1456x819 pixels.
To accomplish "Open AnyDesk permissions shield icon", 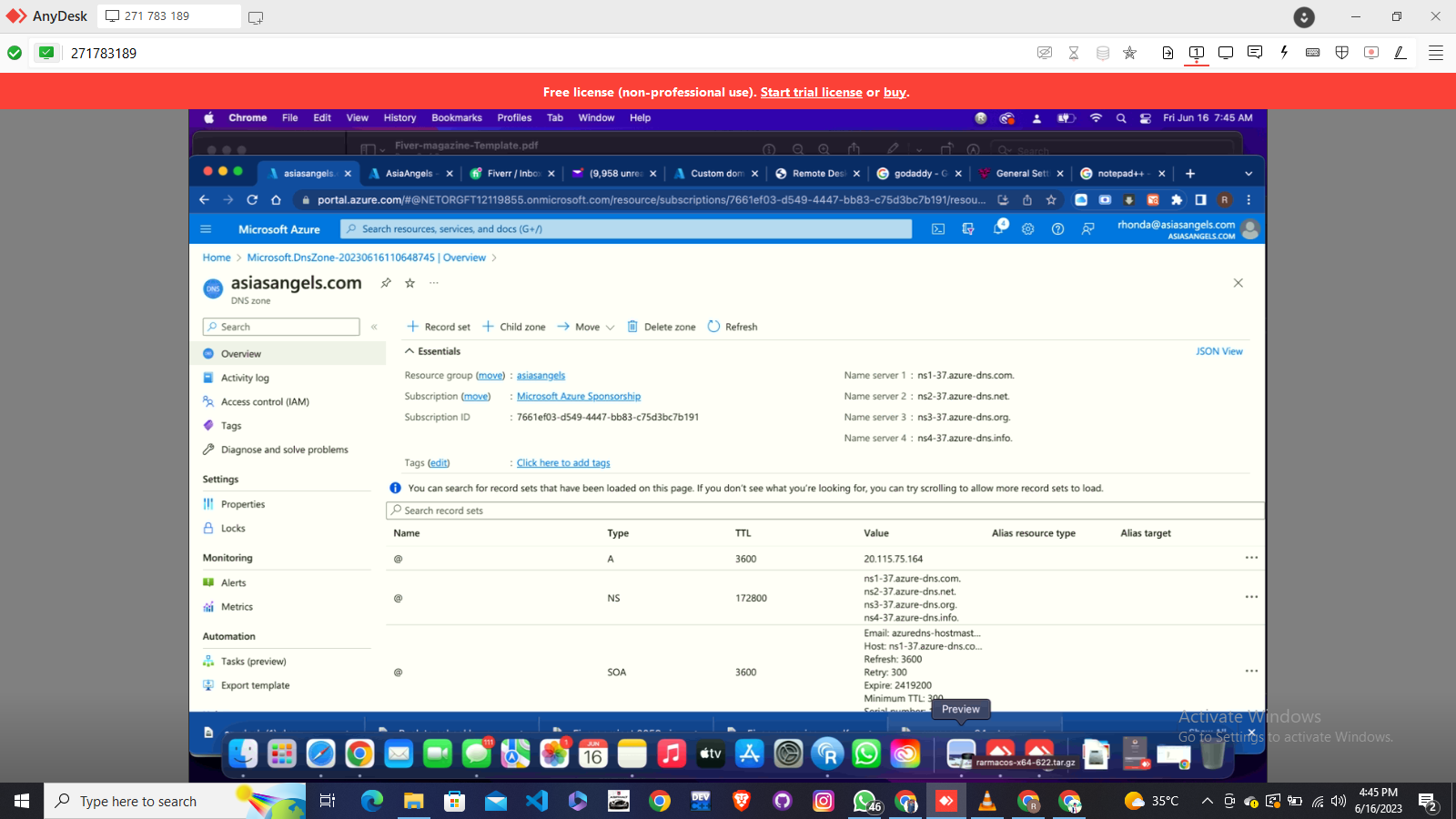I will click(x=1342, y=53).
